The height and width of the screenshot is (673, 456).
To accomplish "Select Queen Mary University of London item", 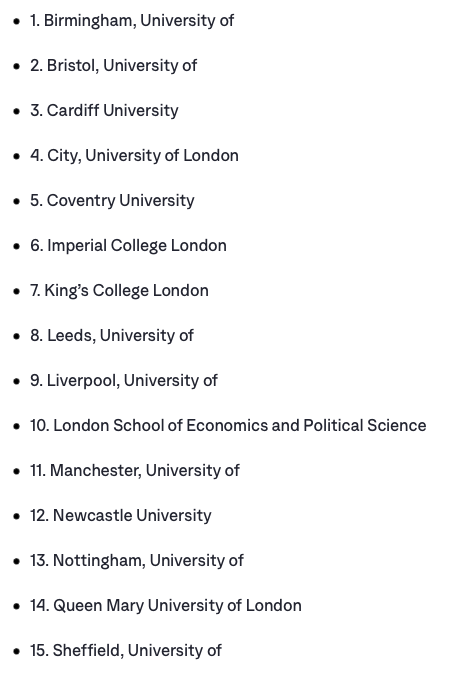I will click(x=165, y=606).
